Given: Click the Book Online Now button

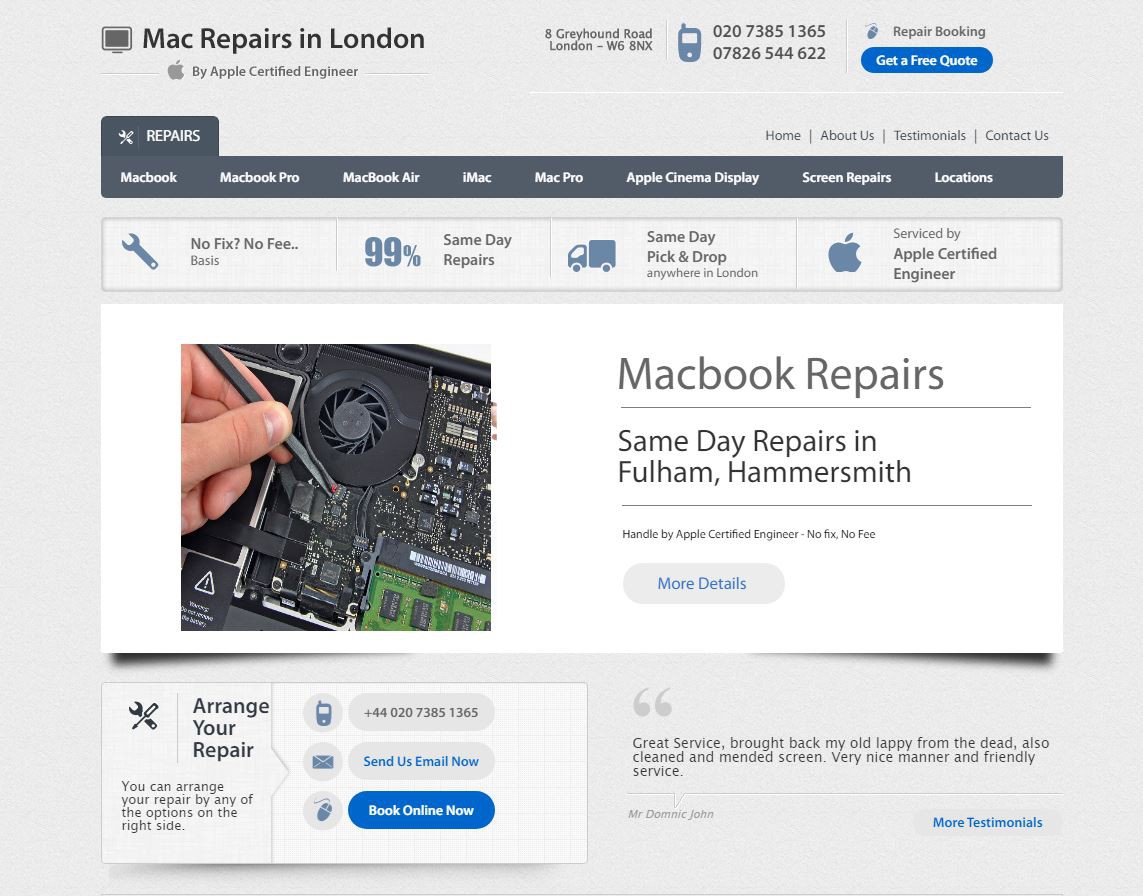Looking at the screenshot, I should click(421, 810).
